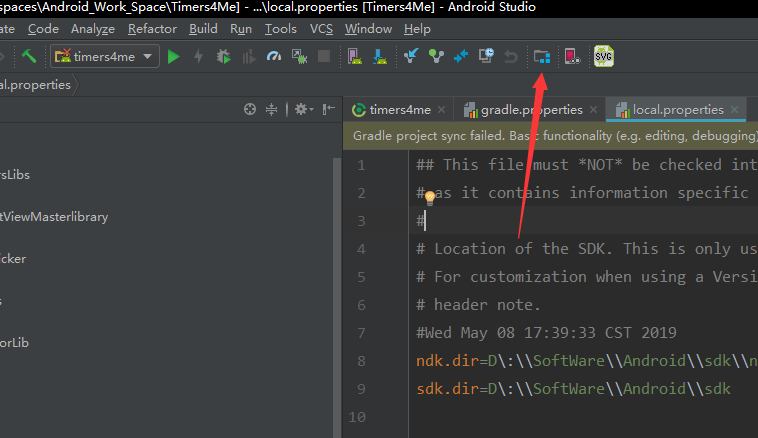758x438 pixels.
Task: Click VCS Commit branch icon
Action: coord(436,57)
